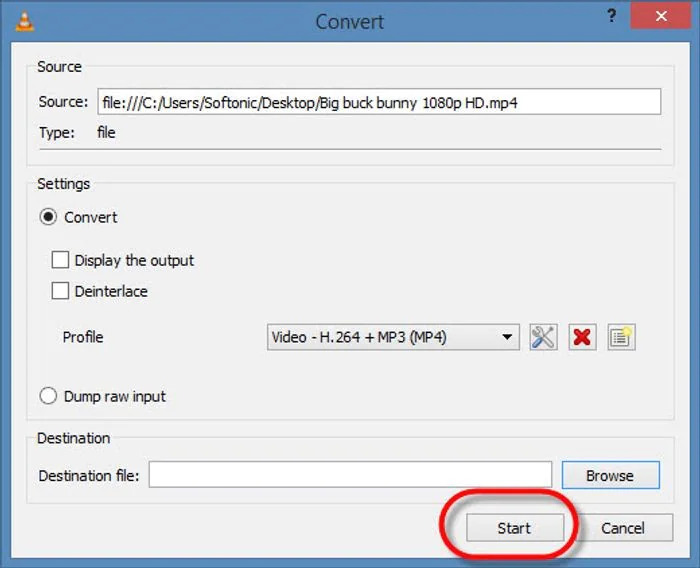Screen dimensions: 700x568
Task: Click the Type value 'file'
Action: [106, 133]
